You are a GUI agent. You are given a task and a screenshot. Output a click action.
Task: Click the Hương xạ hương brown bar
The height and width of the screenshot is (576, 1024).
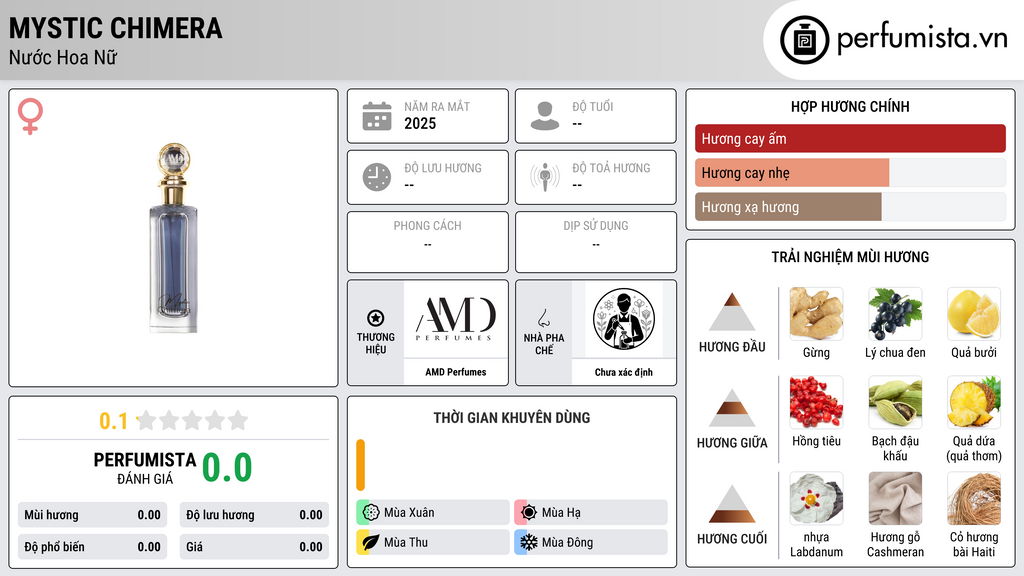788,207
